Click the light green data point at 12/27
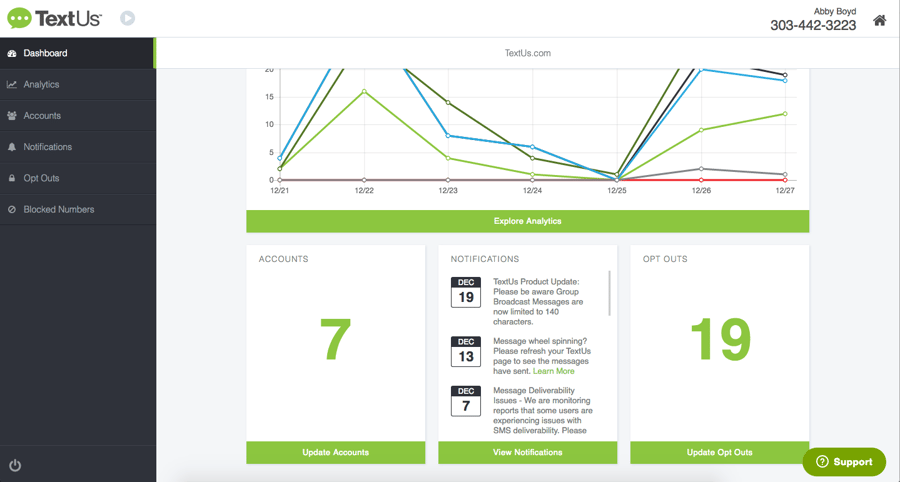This screenshot has width=900, height=482. coord(785,114)
